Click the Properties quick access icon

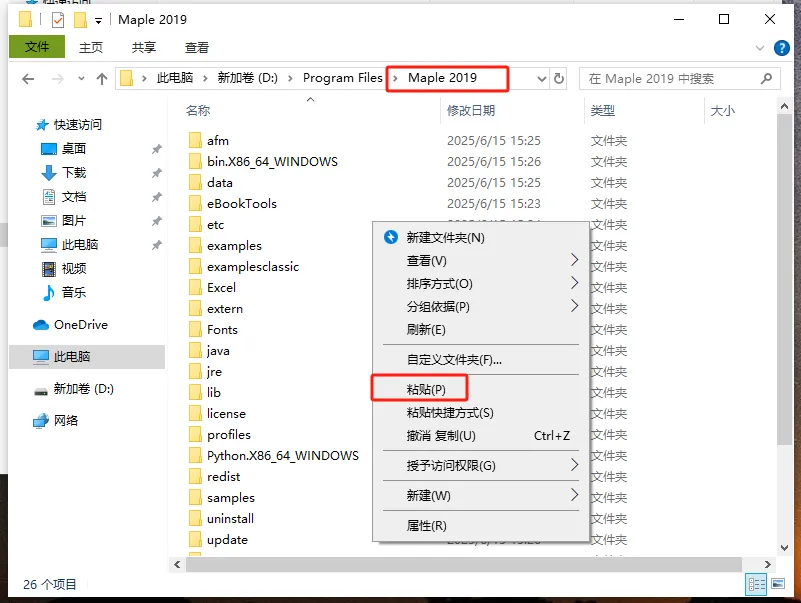point(58,20)
